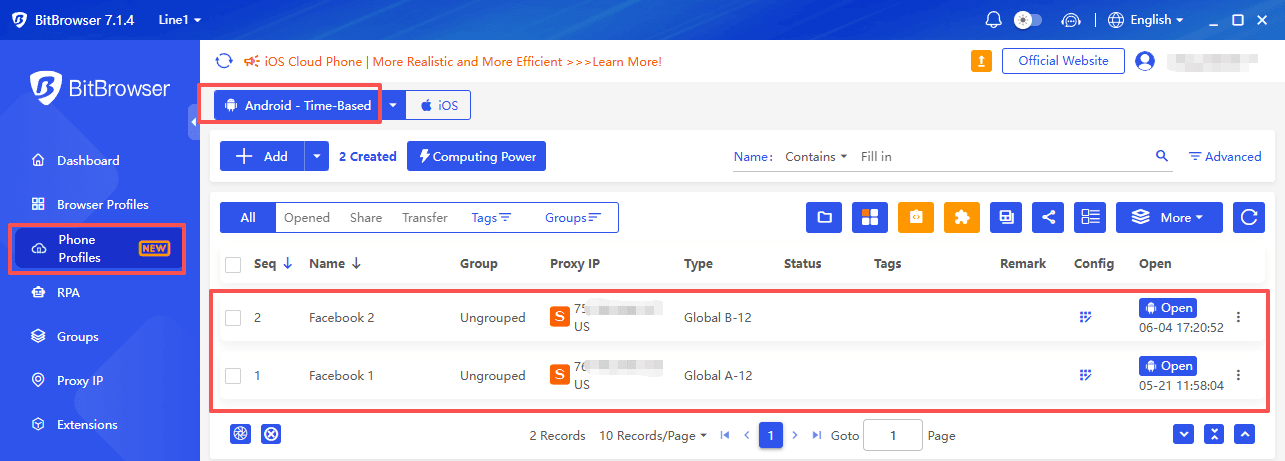
Task: Click the scroll-up chevron button at bottom right
Action: pyautogui.click(x=1245, y=434)
